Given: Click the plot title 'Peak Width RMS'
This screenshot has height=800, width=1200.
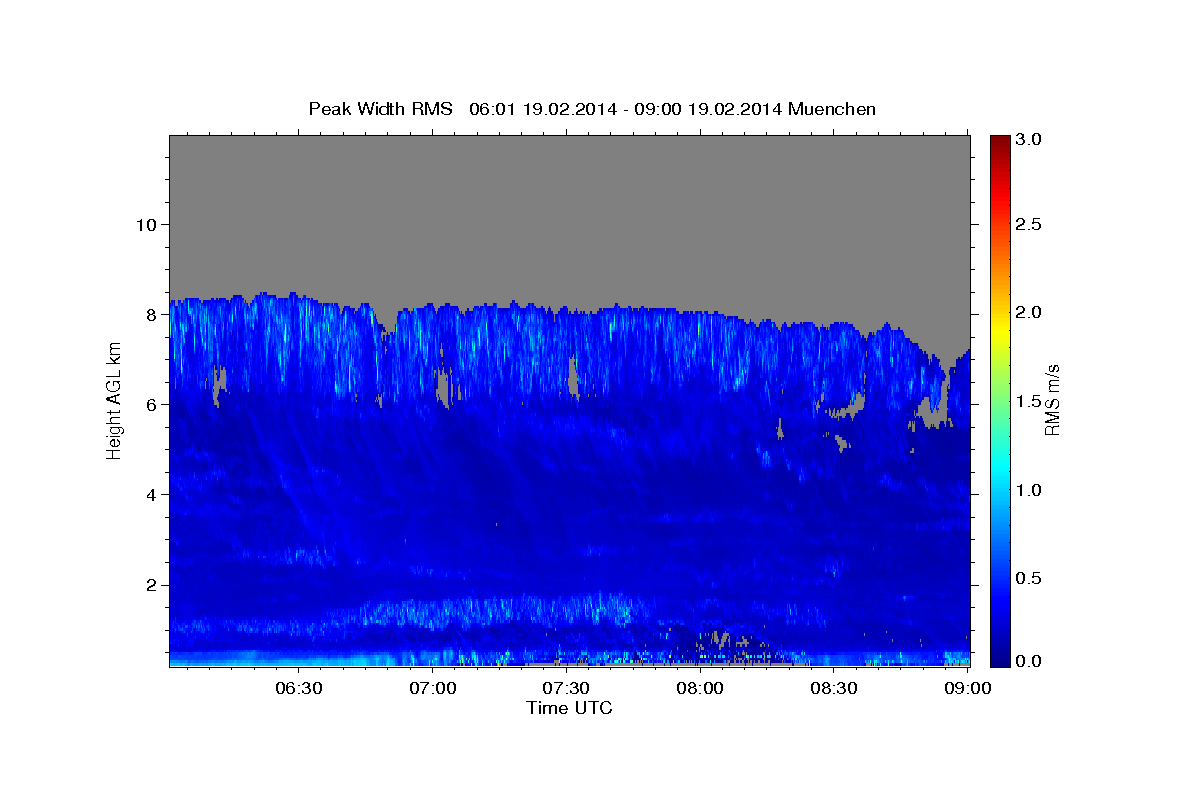Looking at the screenshot, I should [380, 109].
